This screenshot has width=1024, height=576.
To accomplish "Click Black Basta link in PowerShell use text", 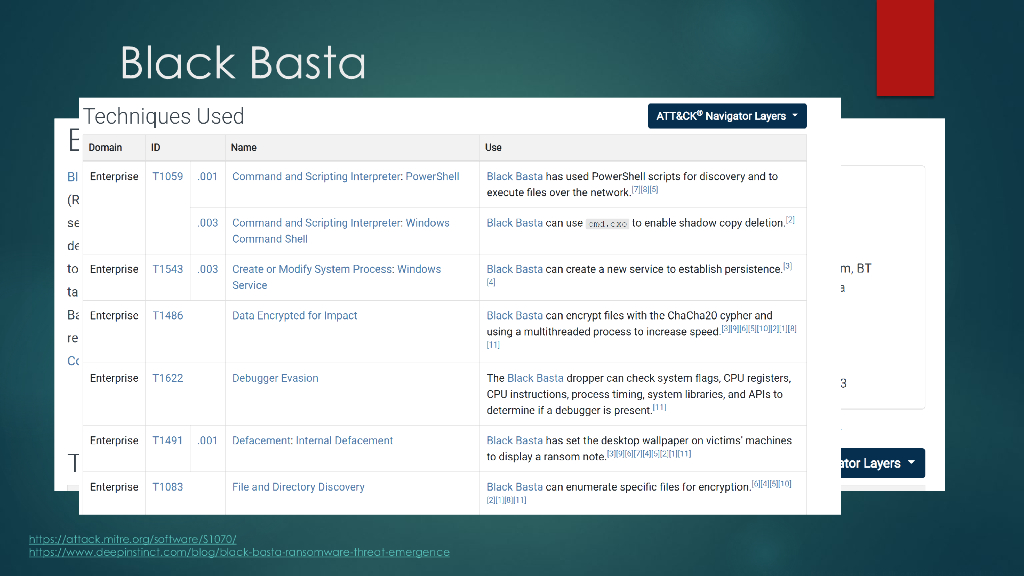I will point(515,176).
